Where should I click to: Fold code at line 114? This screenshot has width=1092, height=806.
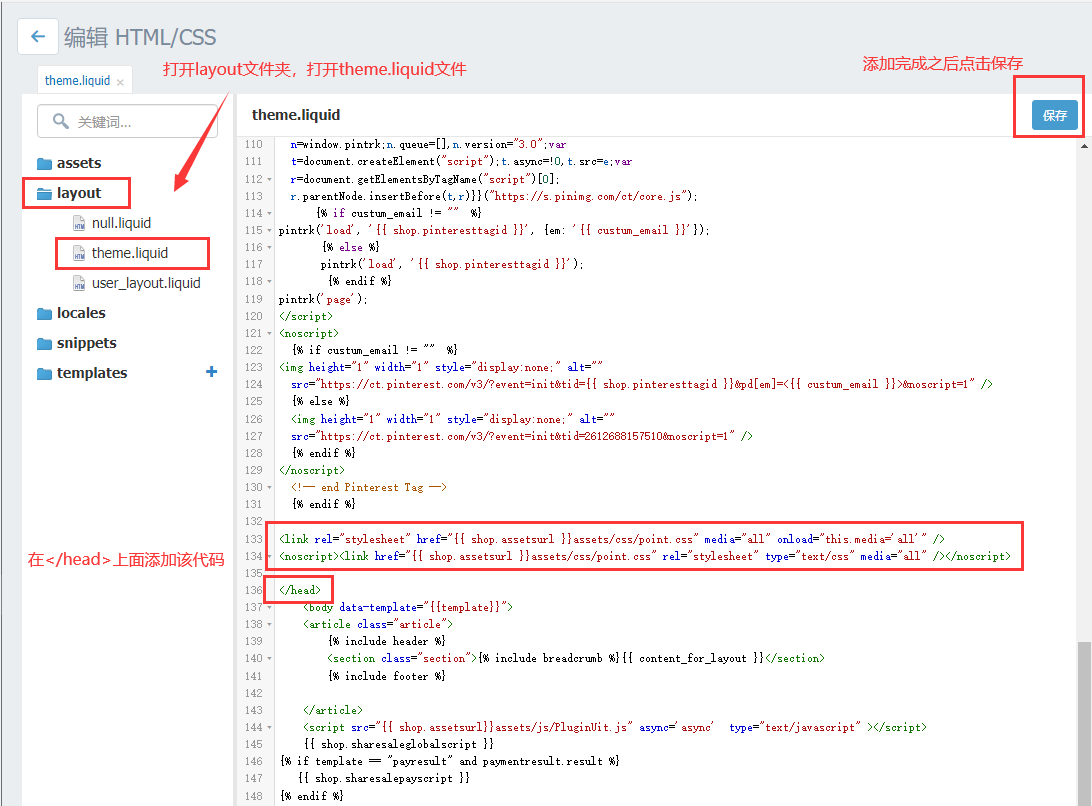tap(270, 213)
